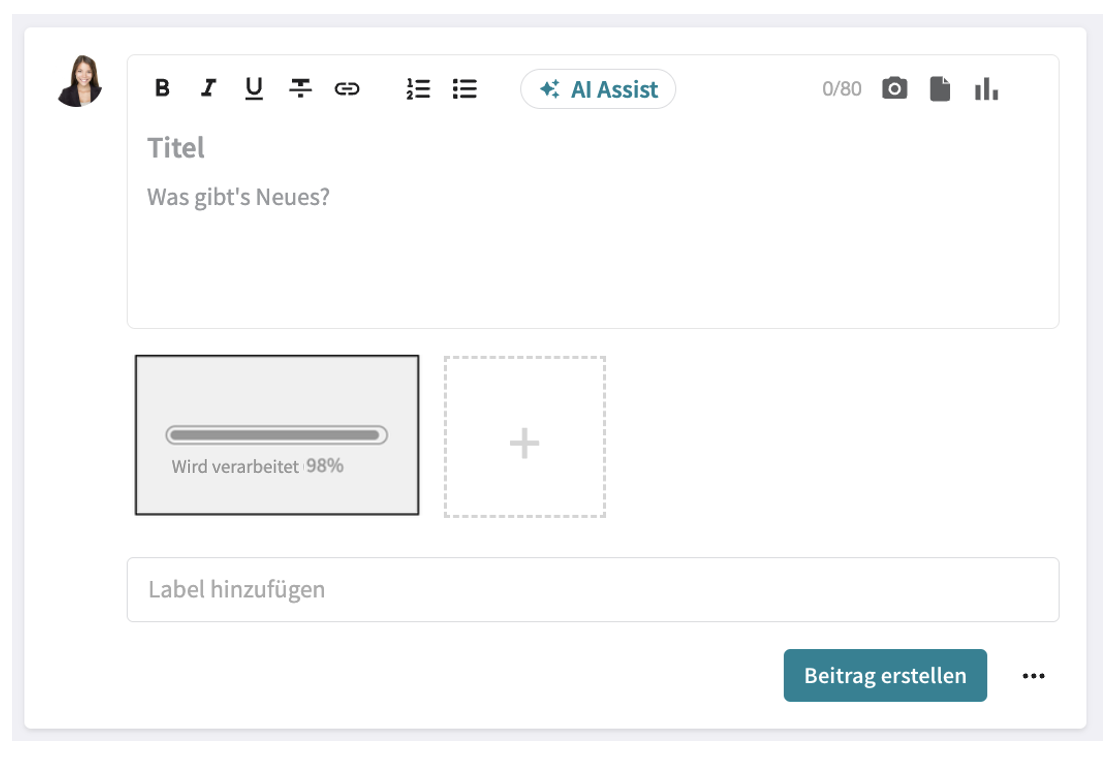The image size is (1118, 760).
Task: Click the 0/80 character counter
Action: click(x=841, y=88)
